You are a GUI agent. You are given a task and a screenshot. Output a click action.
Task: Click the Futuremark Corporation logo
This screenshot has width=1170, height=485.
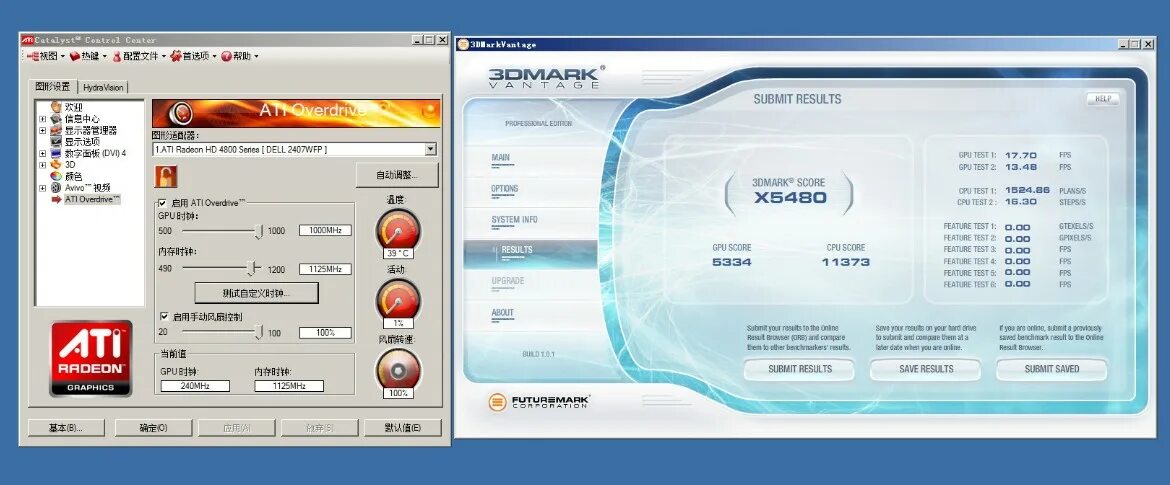(x=539, y=401)
